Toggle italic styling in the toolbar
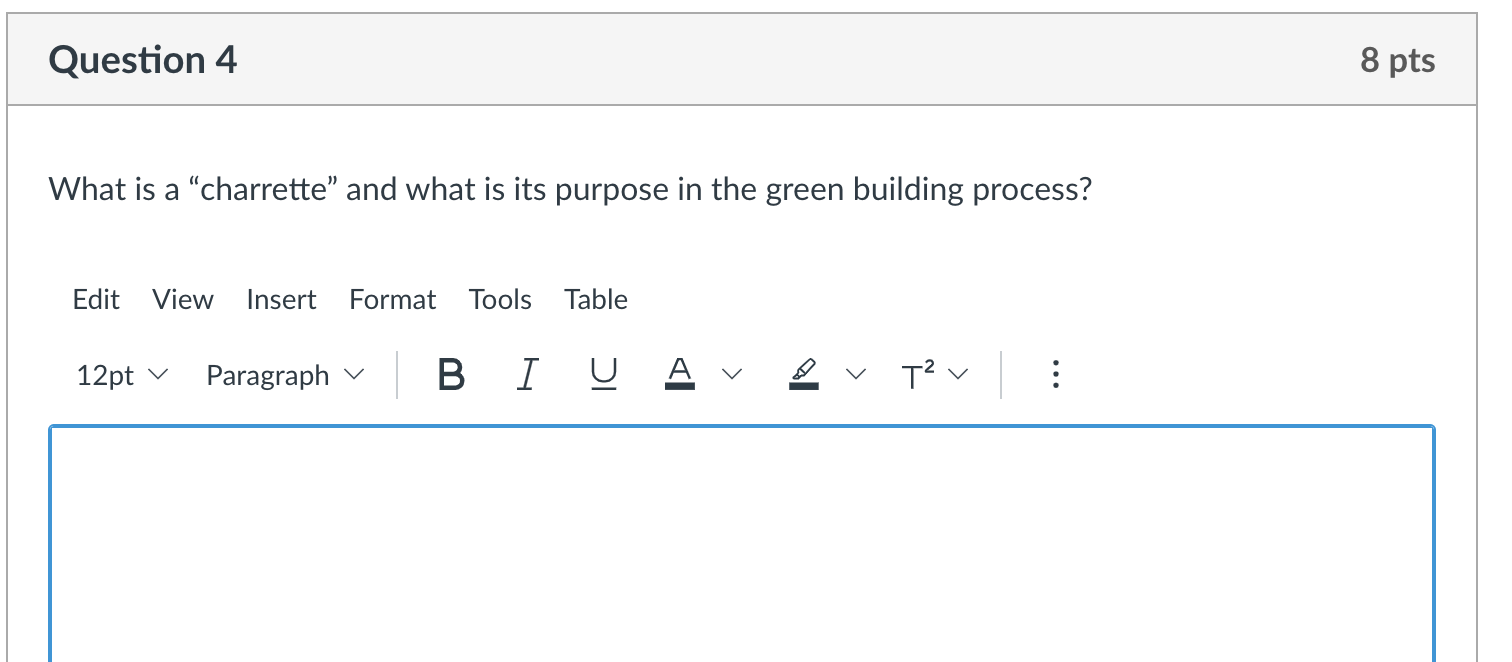 click(x=527, y=374)
